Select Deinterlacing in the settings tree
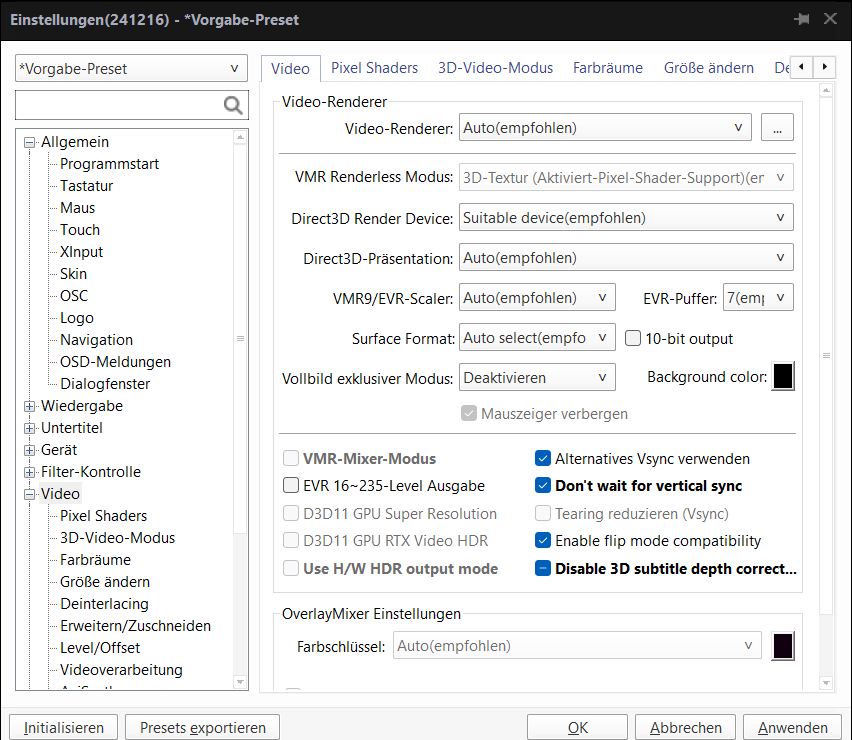Screen dimensions: 852x740 pos(104,604)
